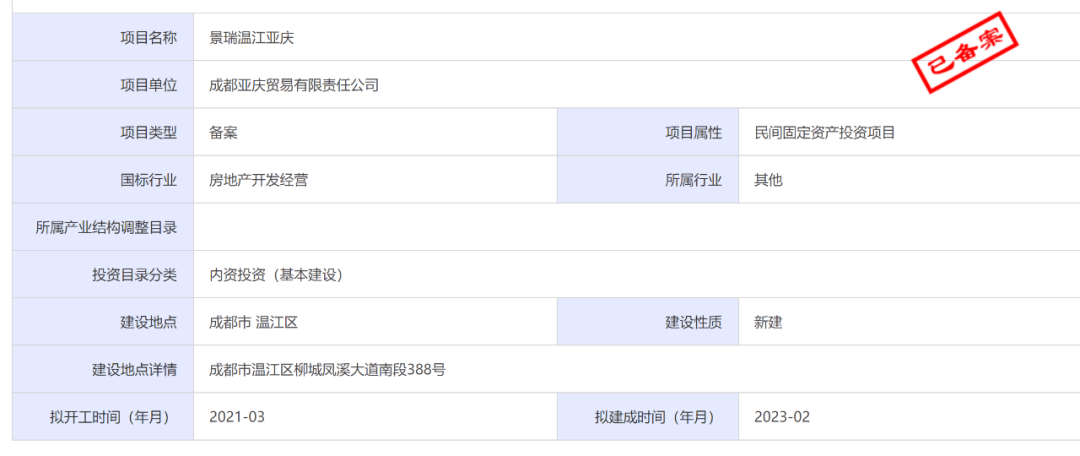Click the planned completion date 2023-02
Screen dimensions: 1080x456
782,417
